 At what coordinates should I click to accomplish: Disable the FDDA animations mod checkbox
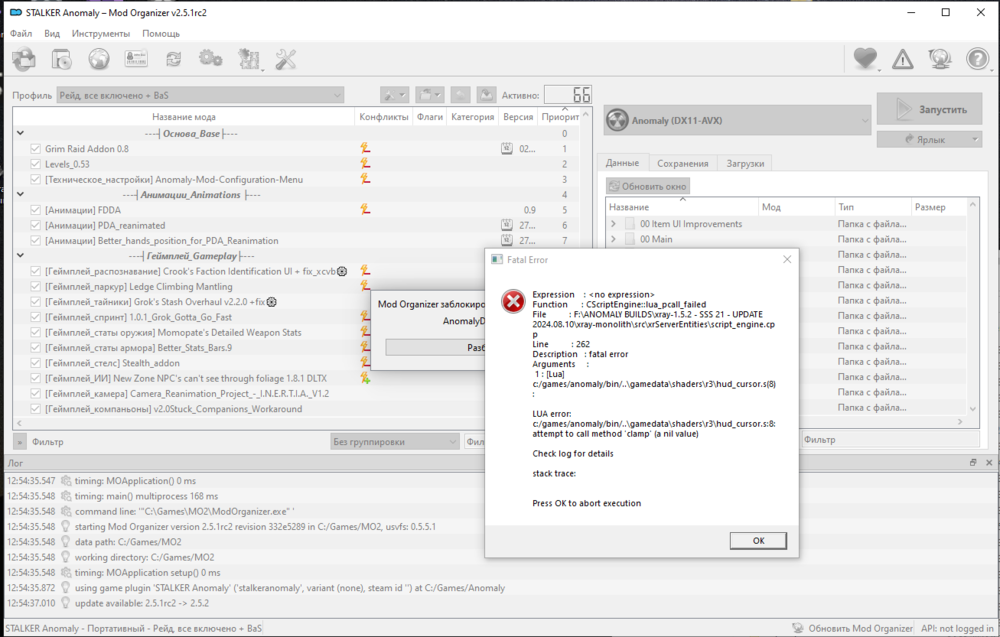(35, 210)
